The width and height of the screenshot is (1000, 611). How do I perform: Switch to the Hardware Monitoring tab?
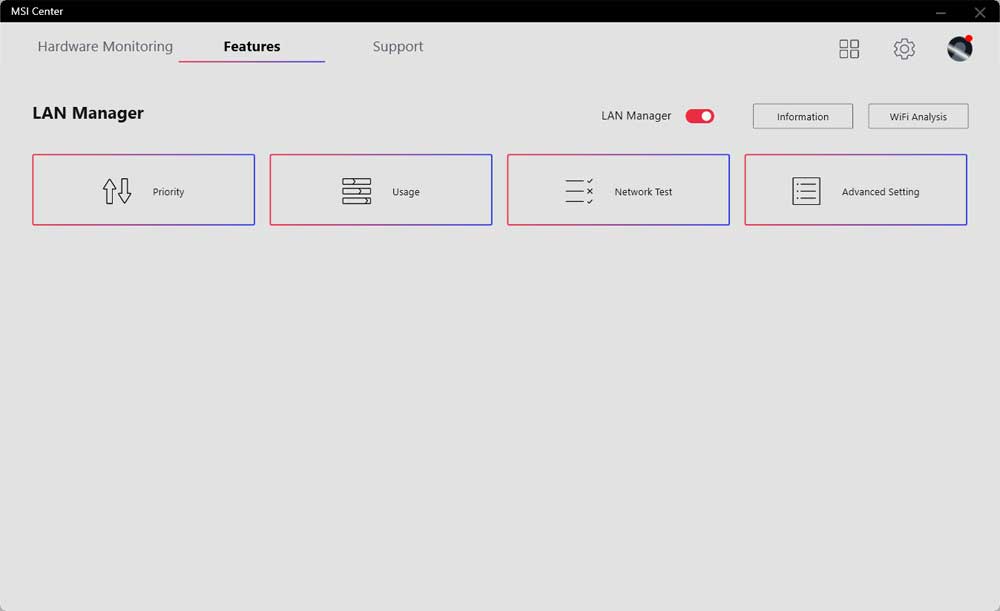(x=105, y=47)
